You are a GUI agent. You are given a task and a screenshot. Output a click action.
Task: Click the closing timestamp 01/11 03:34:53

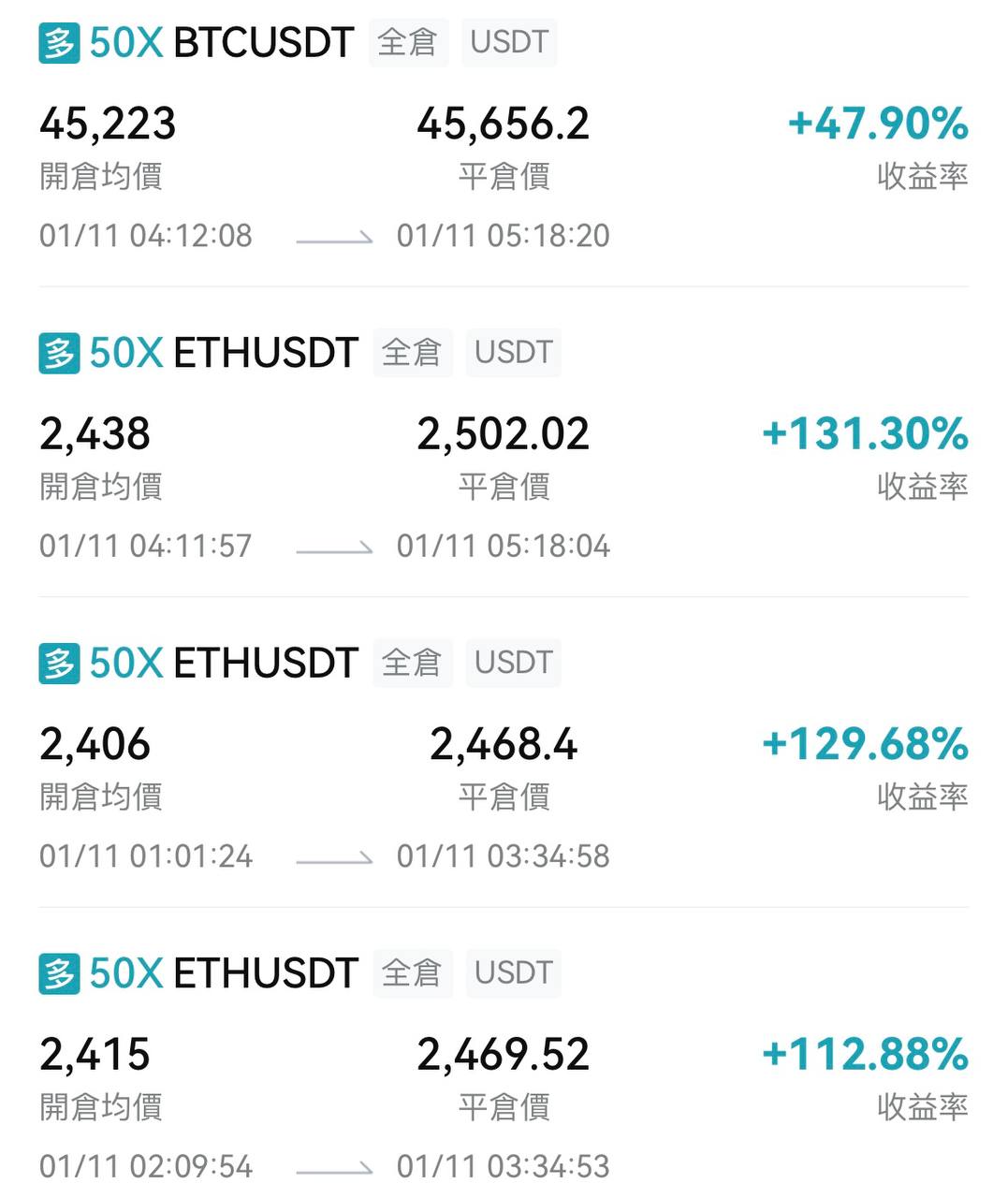[x=504, y=1167]
